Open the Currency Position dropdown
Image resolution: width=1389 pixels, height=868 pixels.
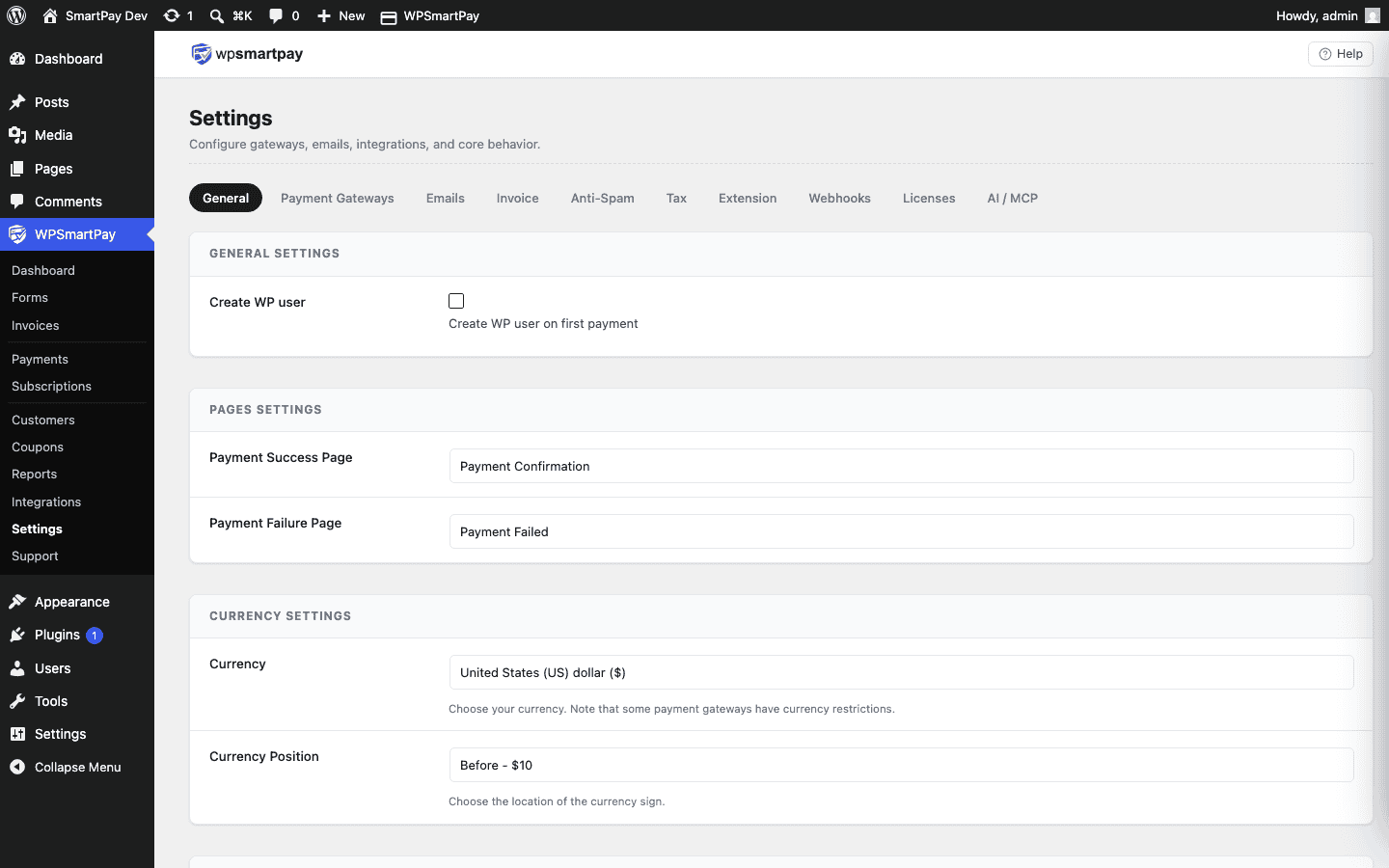coord(901,765)
